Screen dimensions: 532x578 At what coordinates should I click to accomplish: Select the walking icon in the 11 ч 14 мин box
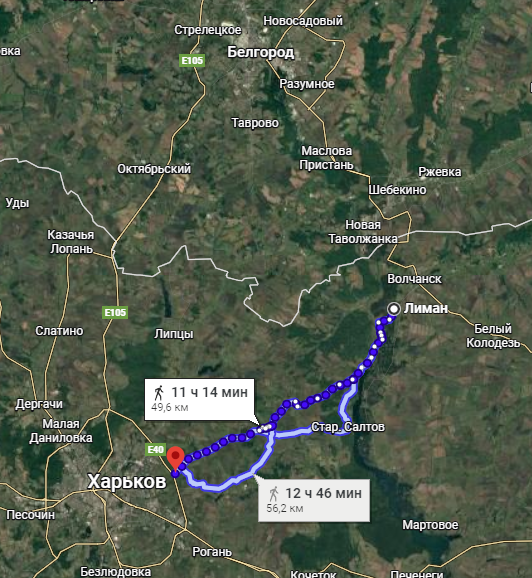[x=159, y=393]
